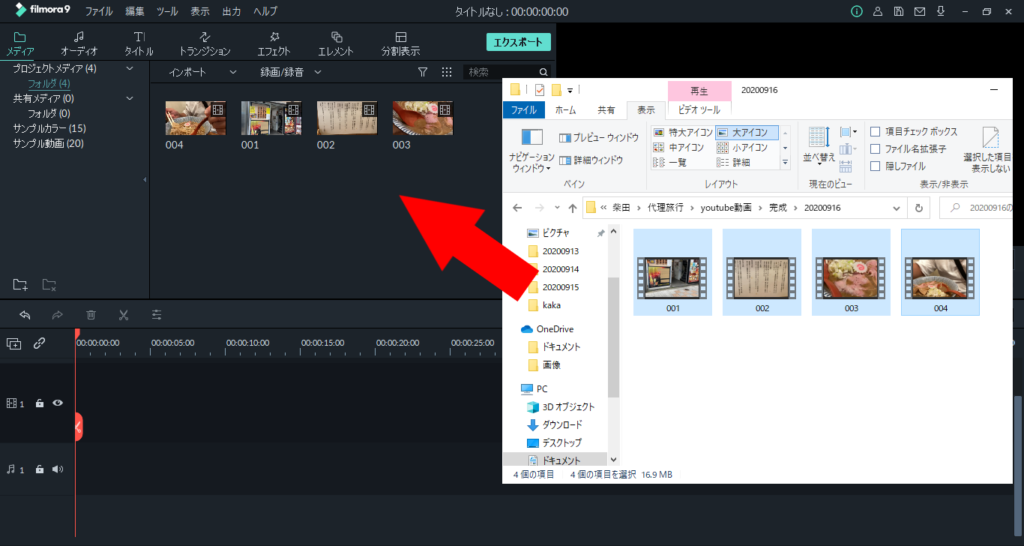Tick the 隠しファイル checkbox
Viewport: 1024px width, 546px height.
click(x=875, y=166)
